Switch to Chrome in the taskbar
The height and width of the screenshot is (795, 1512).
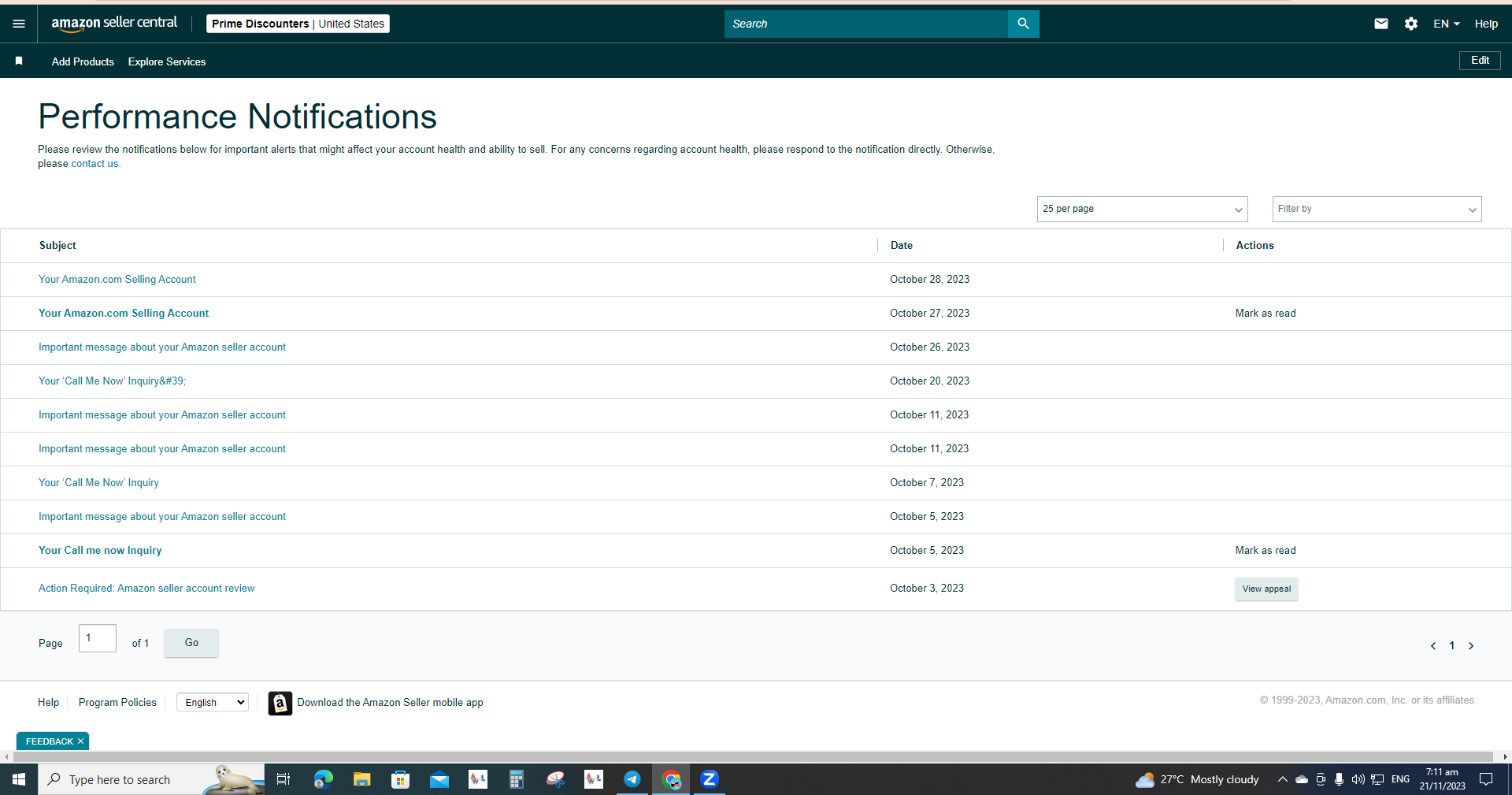pyautogui.click(x=671, y=779)
